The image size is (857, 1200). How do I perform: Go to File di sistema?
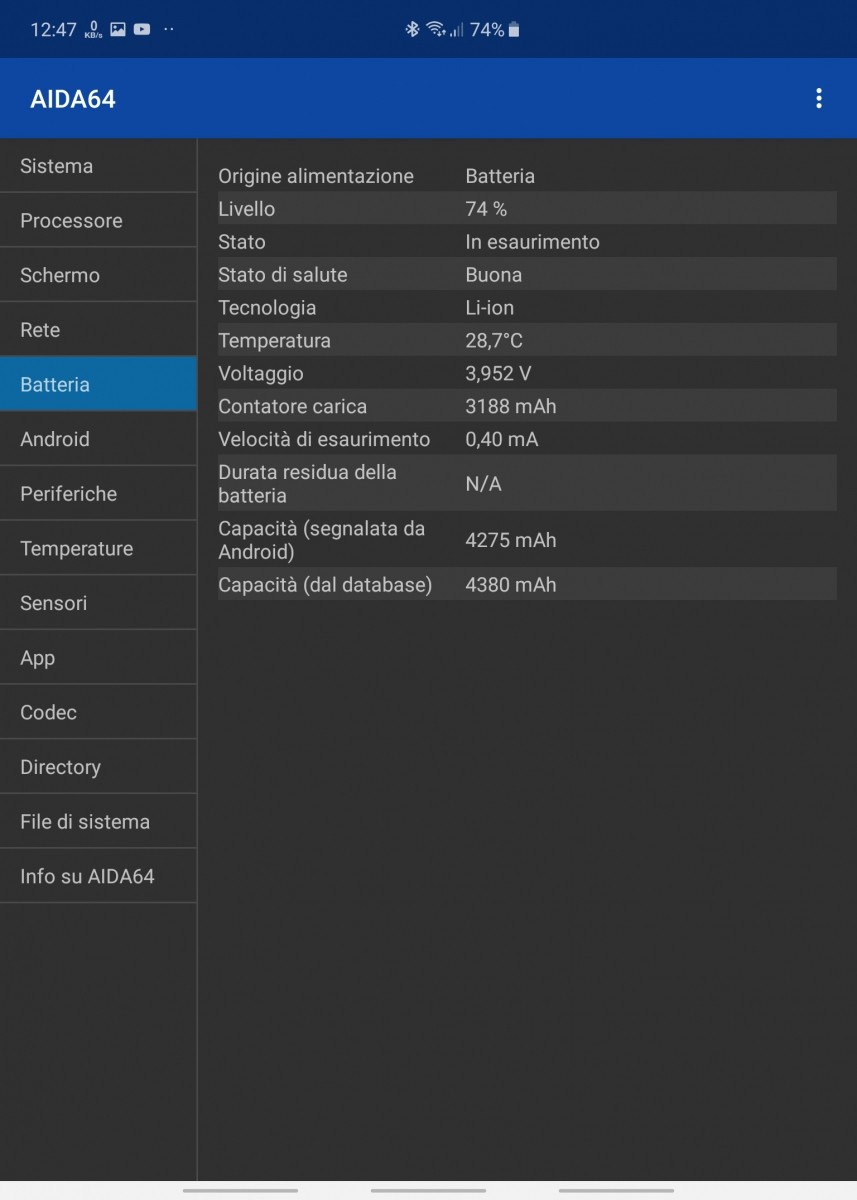98,822
